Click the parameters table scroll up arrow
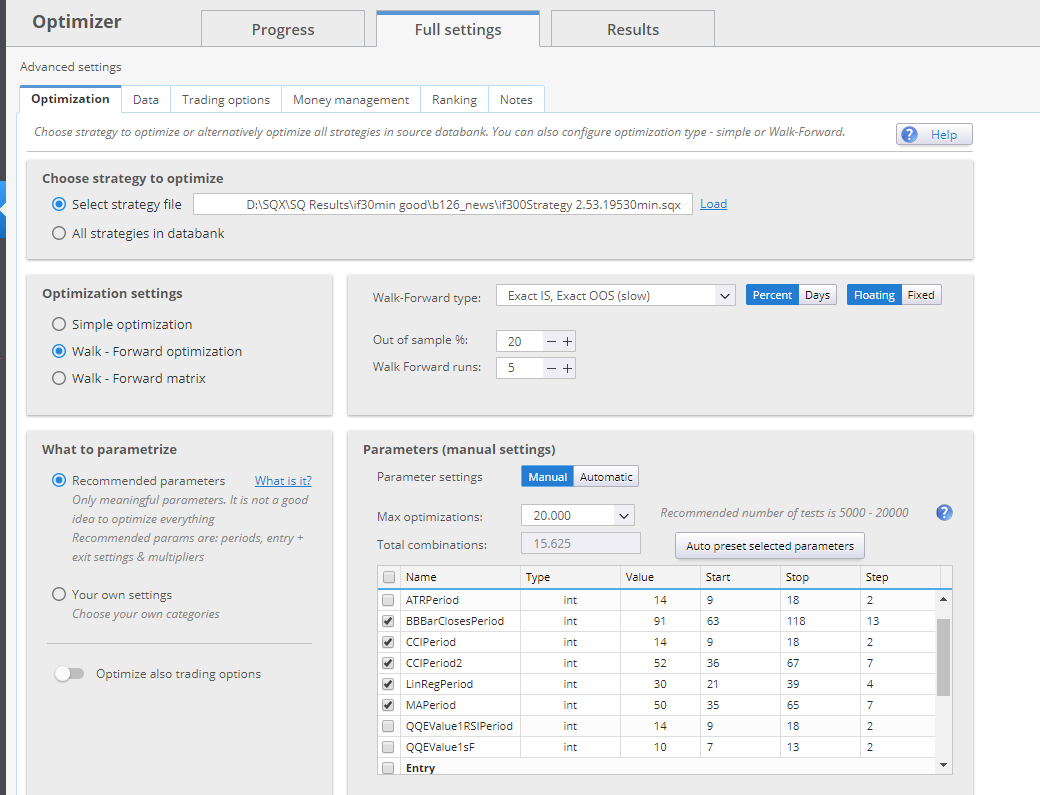The width and height of the screenshot is (1040, 795). (943, 599)
